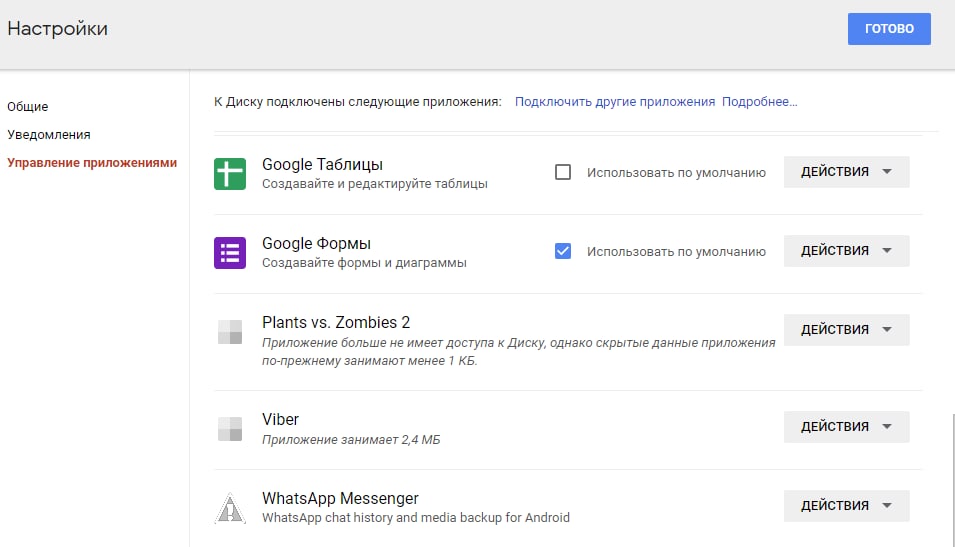Uncheck default use for Google Формы
The height and width of the screenshot is (547, 955).
tap(563, 251)
